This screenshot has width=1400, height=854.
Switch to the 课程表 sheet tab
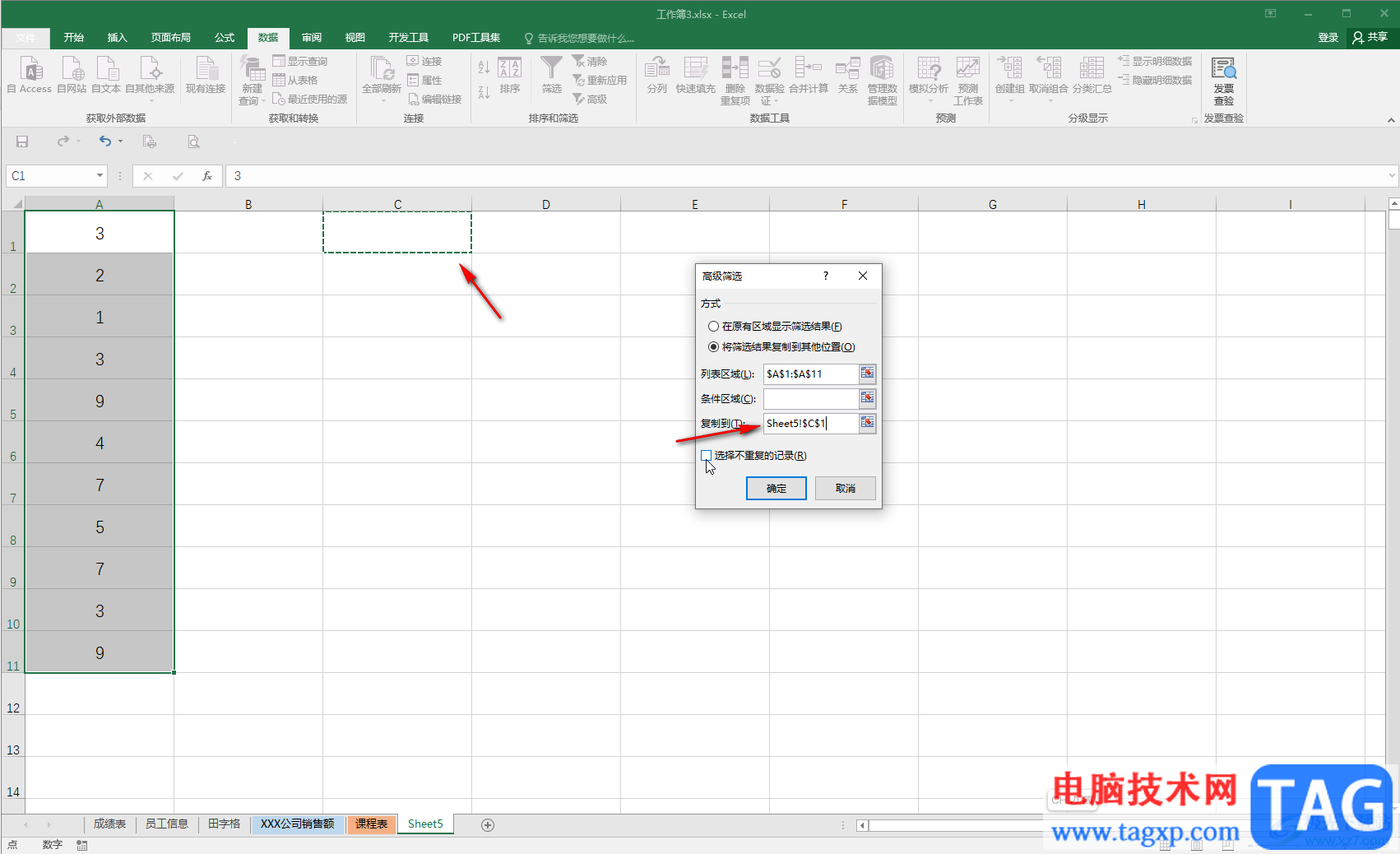(x=371, y=824)
